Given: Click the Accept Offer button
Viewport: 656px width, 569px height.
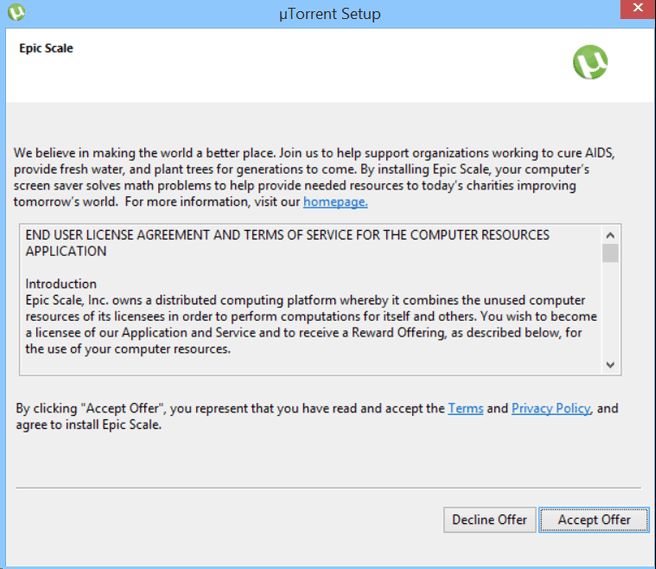Looking at the screenshot, I should [x=594, y=520].
